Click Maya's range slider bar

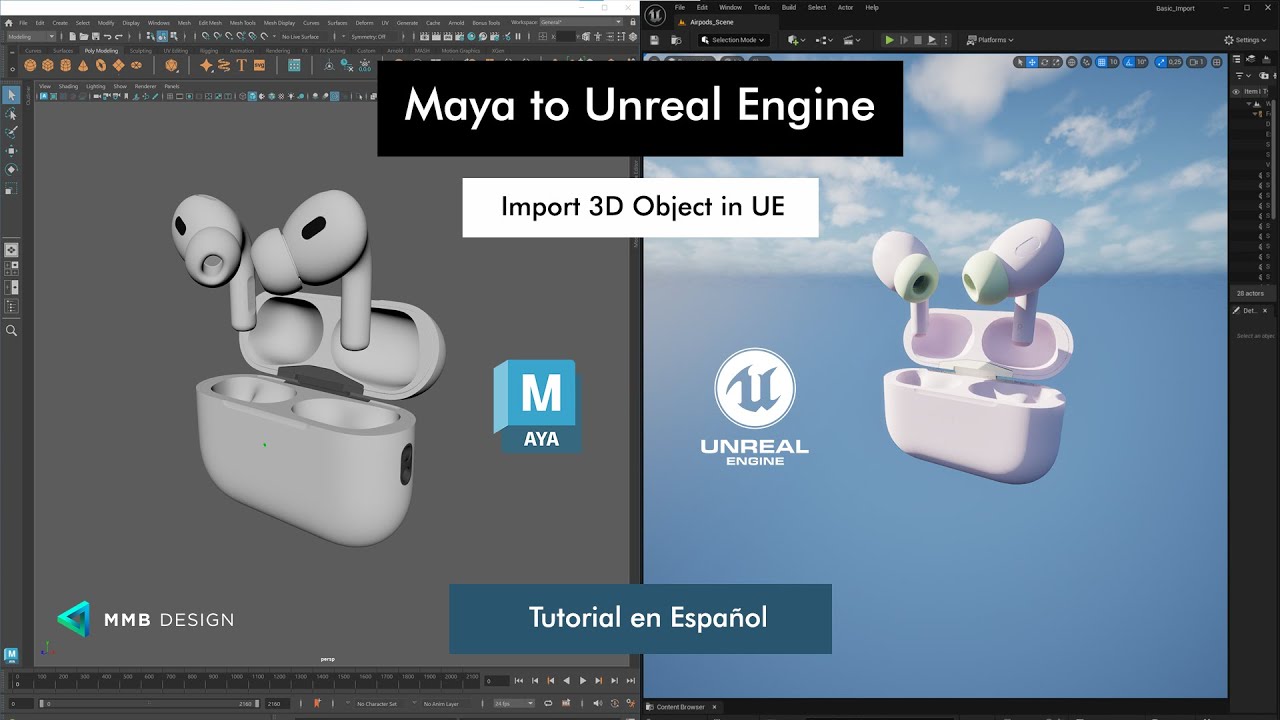[150, 704]
